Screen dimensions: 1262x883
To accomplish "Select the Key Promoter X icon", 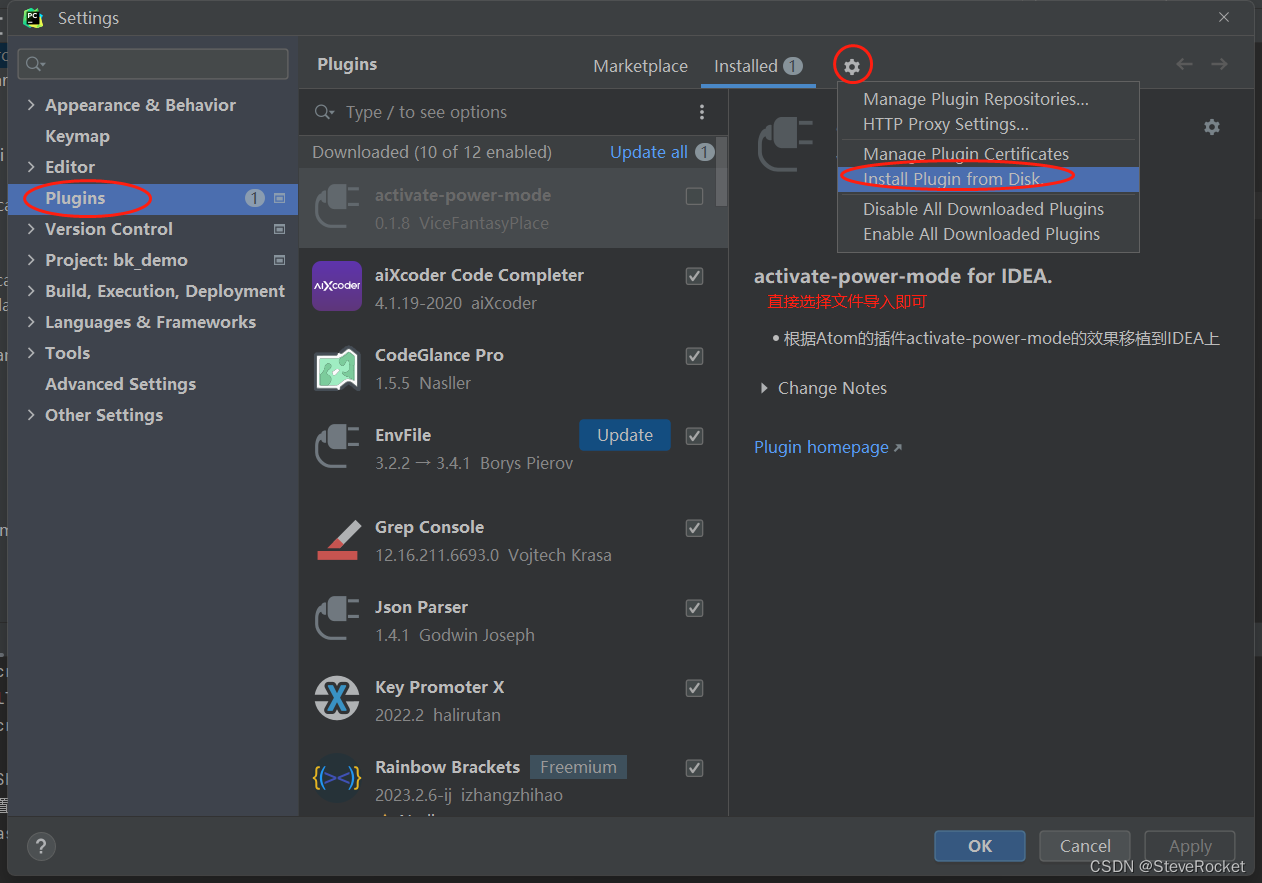I will 337,698.
